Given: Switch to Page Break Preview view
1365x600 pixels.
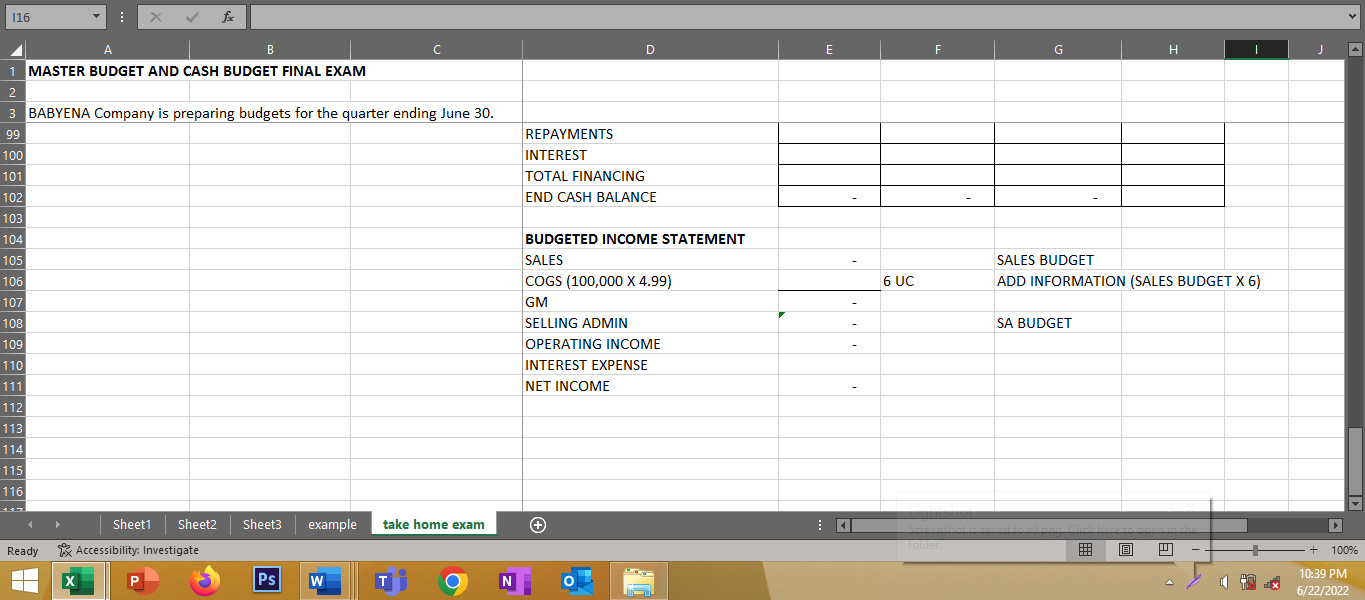Looking at the screenshot, I should tap(1164, 549).
